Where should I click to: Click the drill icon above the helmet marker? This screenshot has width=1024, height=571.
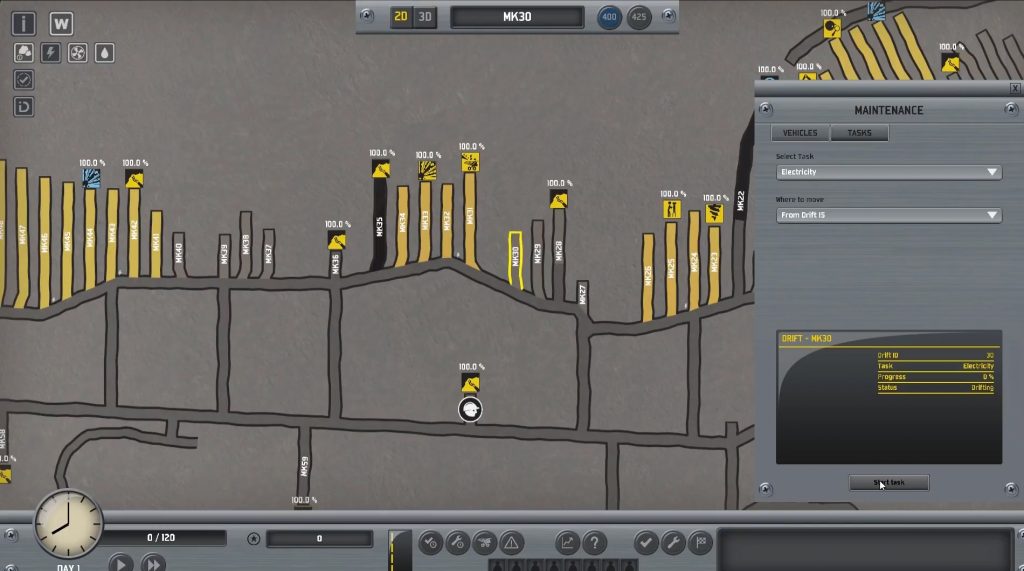click(470, 382)
